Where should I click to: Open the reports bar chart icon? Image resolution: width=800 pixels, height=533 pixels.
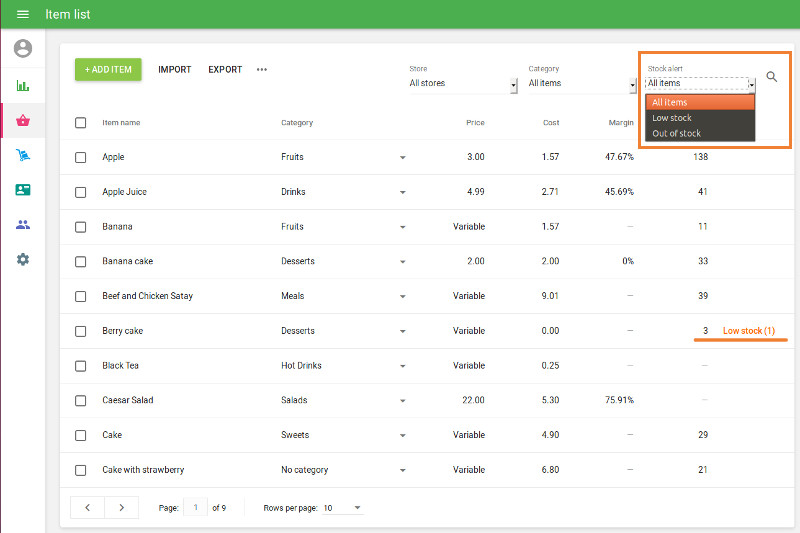click(23, 85)
